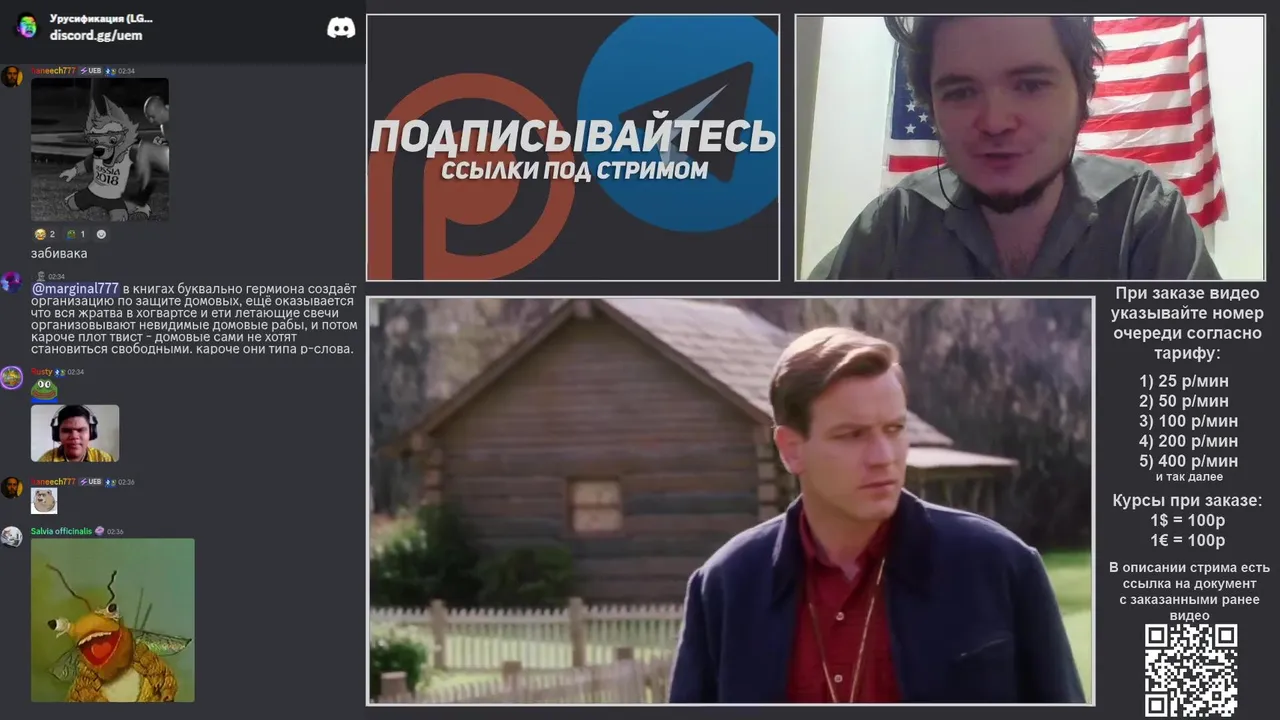This screenshot has height=720, width=1280.
Task: Click the username Rusty
Action: click(x=41, y=372)
